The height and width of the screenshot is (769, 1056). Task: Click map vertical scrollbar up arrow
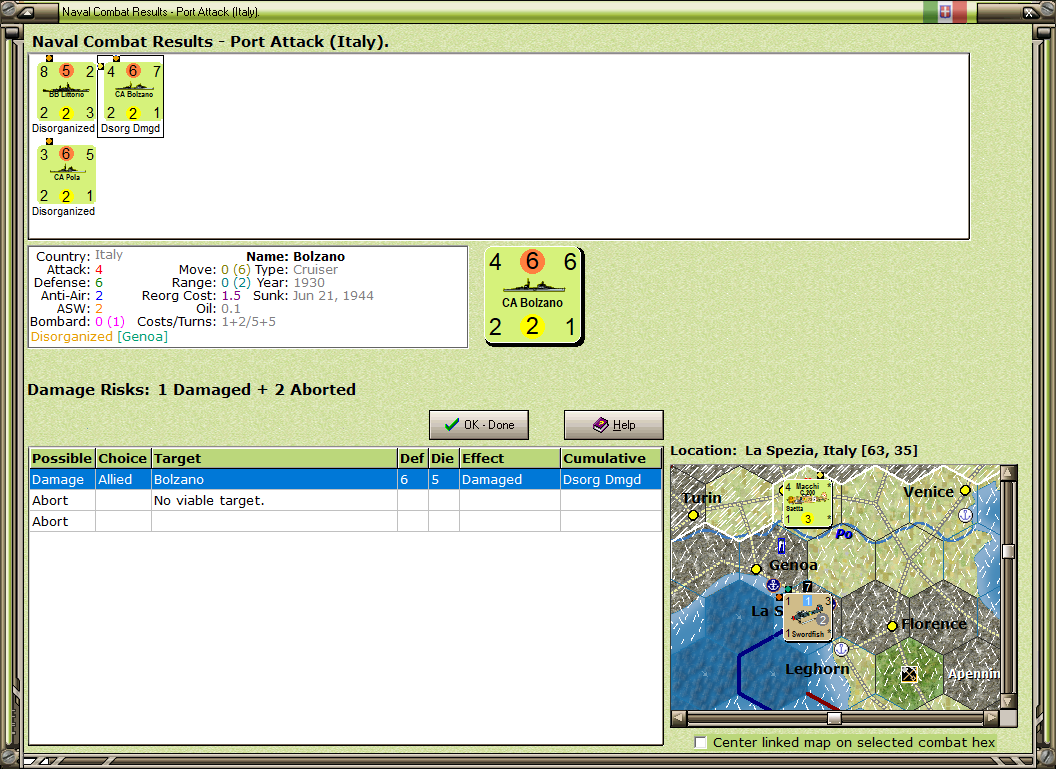tap(1008, 472)
